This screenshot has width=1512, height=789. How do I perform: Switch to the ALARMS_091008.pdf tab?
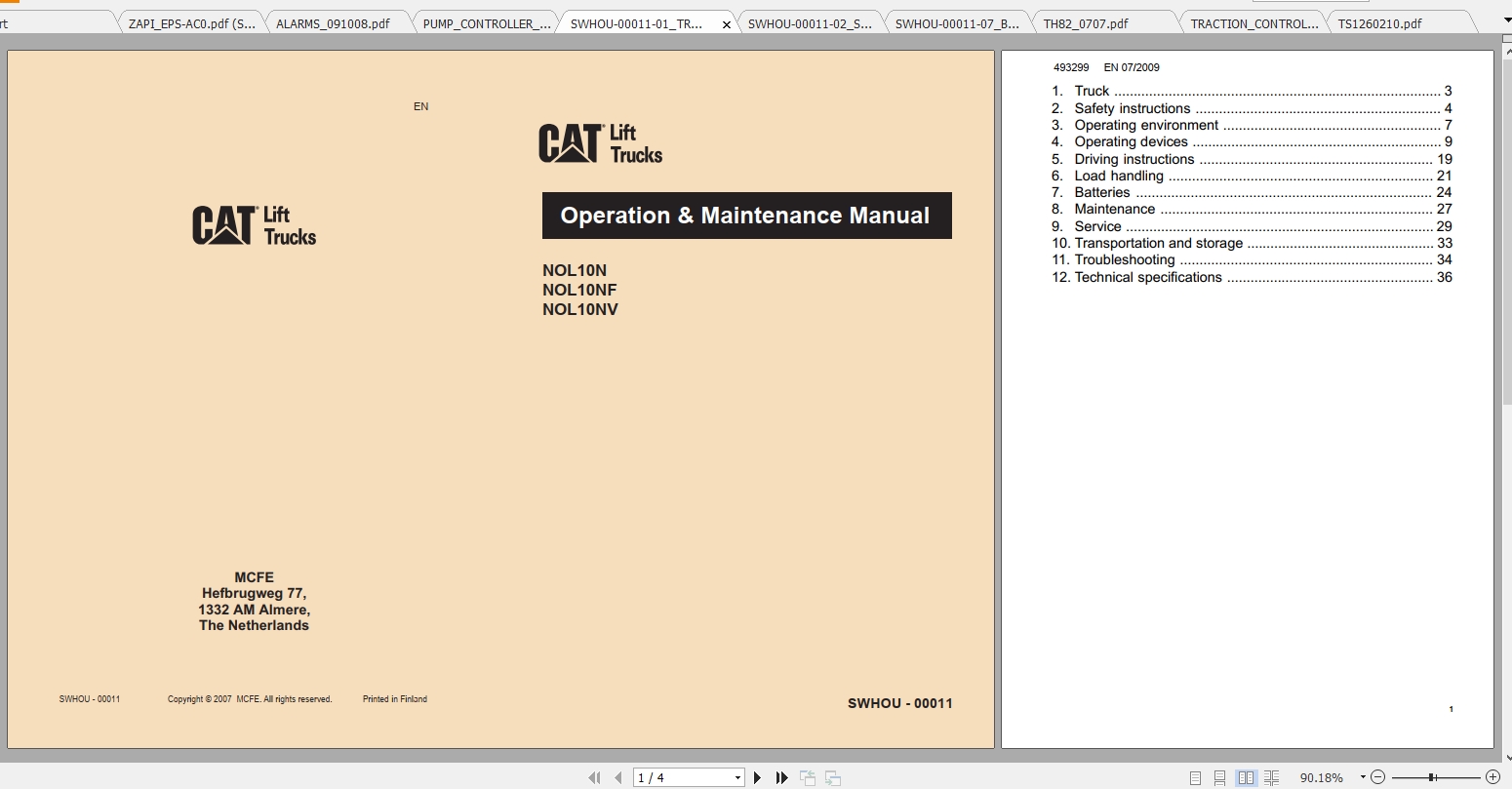[332, 21]
